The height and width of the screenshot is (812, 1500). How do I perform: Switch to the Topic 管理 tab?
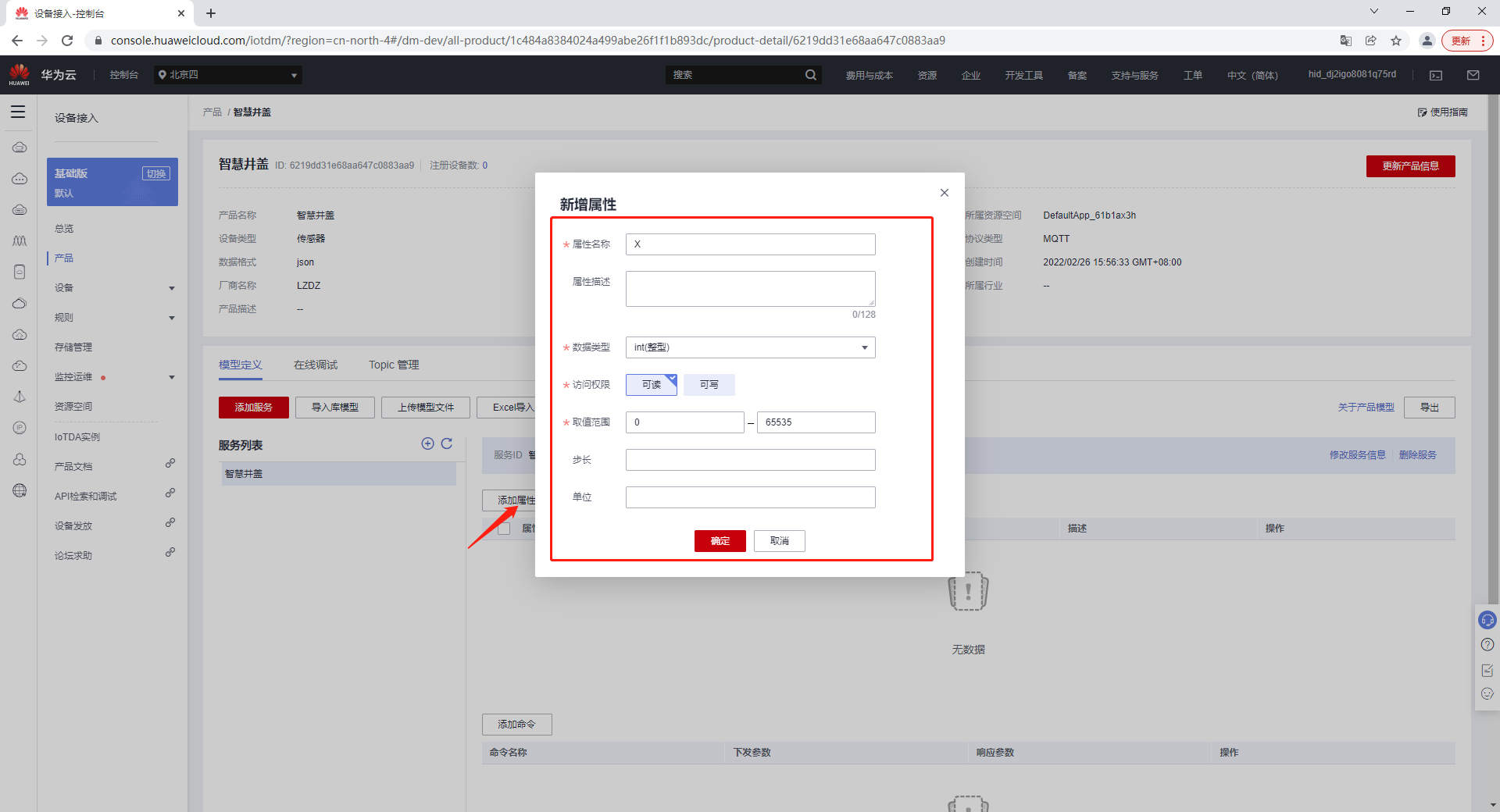394,365
